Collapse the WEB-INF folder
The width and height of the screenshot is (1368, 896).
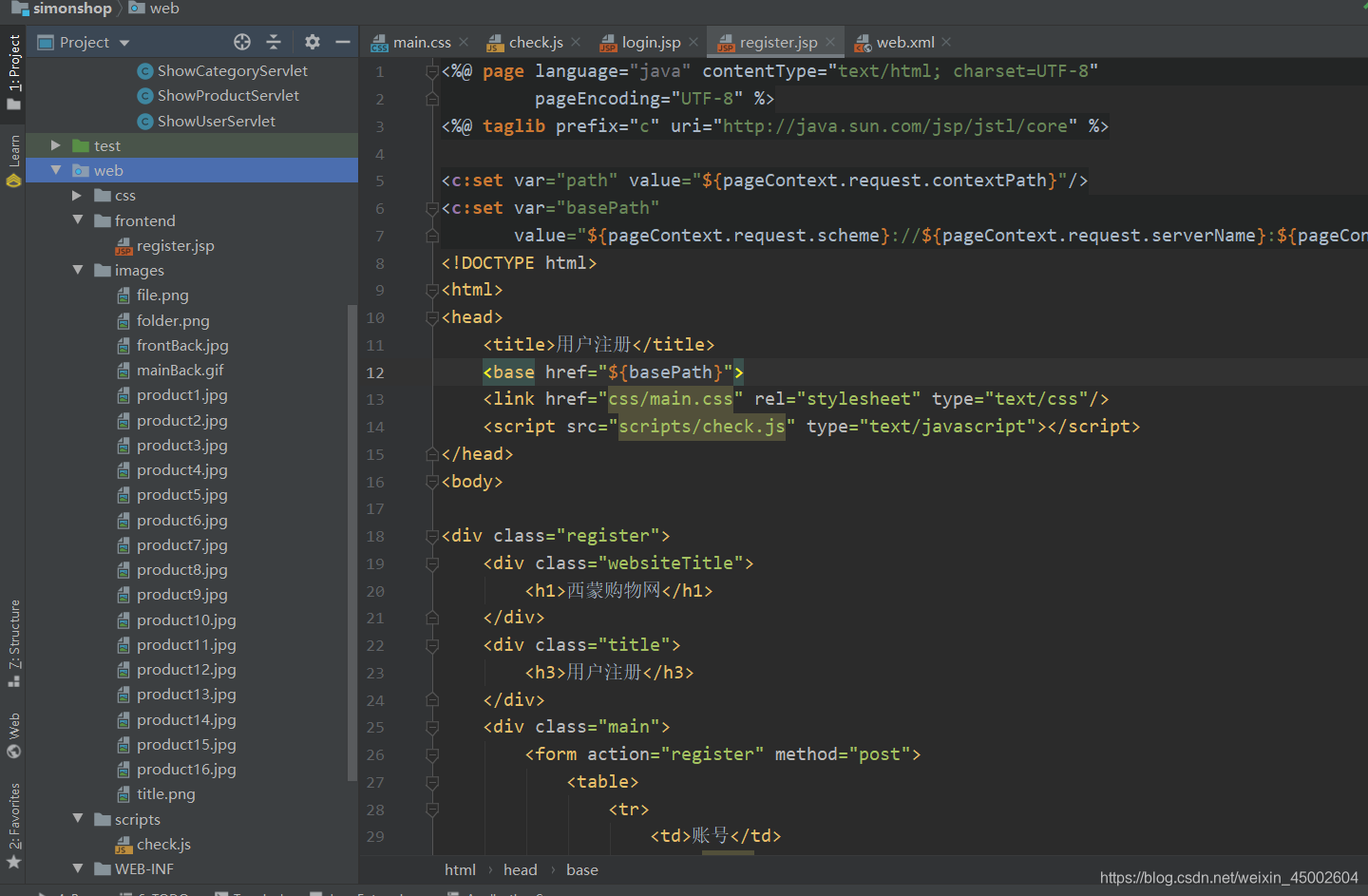pyautogui.click(x=77, y=868)
